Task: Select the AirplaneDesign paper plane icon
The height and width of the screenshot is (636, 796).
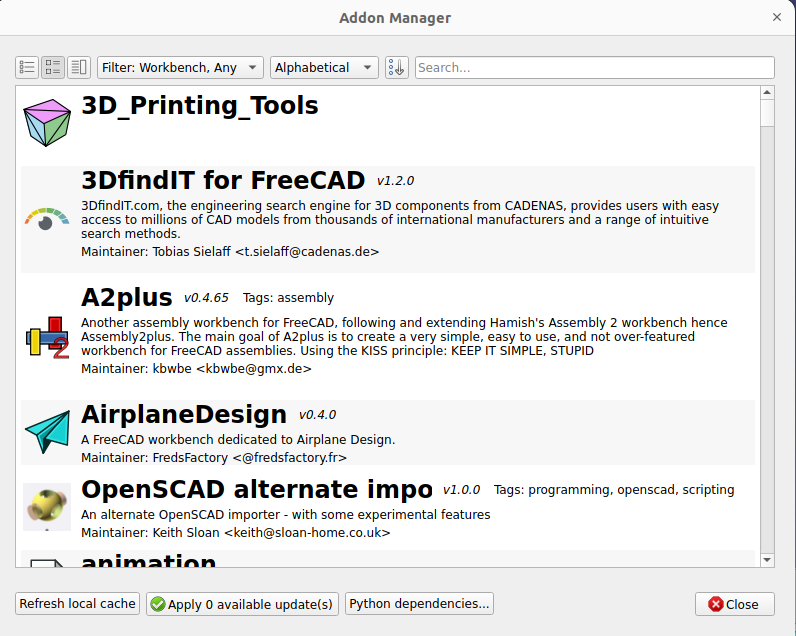Action: click(47, 432)
